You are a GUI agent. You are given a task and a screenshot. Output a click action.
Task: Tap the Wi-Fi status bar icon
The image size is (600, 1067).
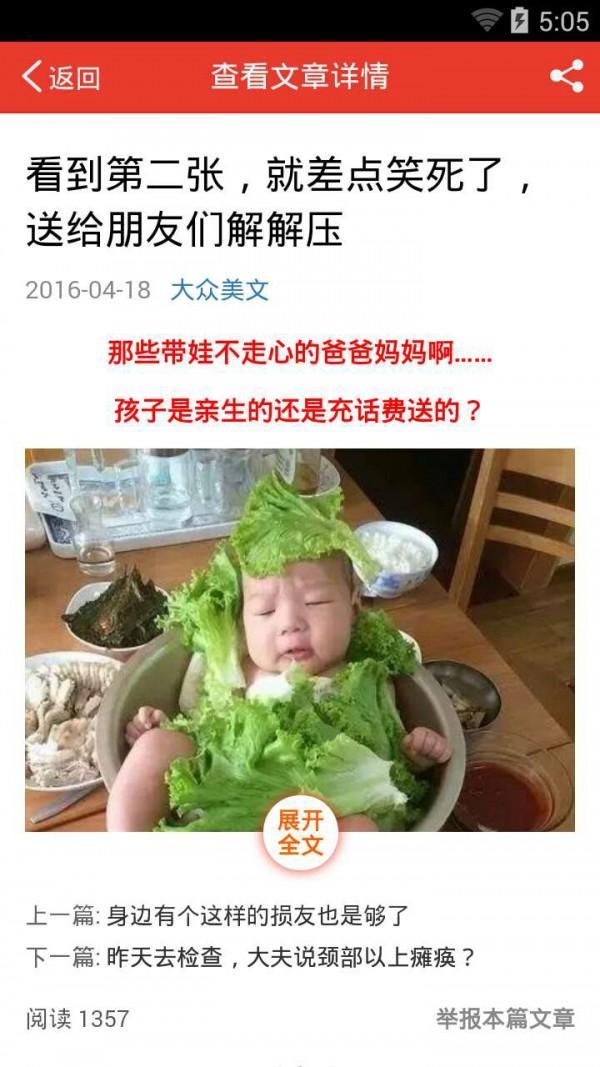point(486,21)
